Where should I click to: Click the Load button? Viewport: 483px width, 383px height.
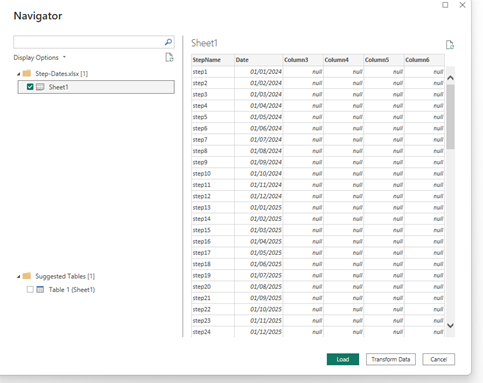343,359
